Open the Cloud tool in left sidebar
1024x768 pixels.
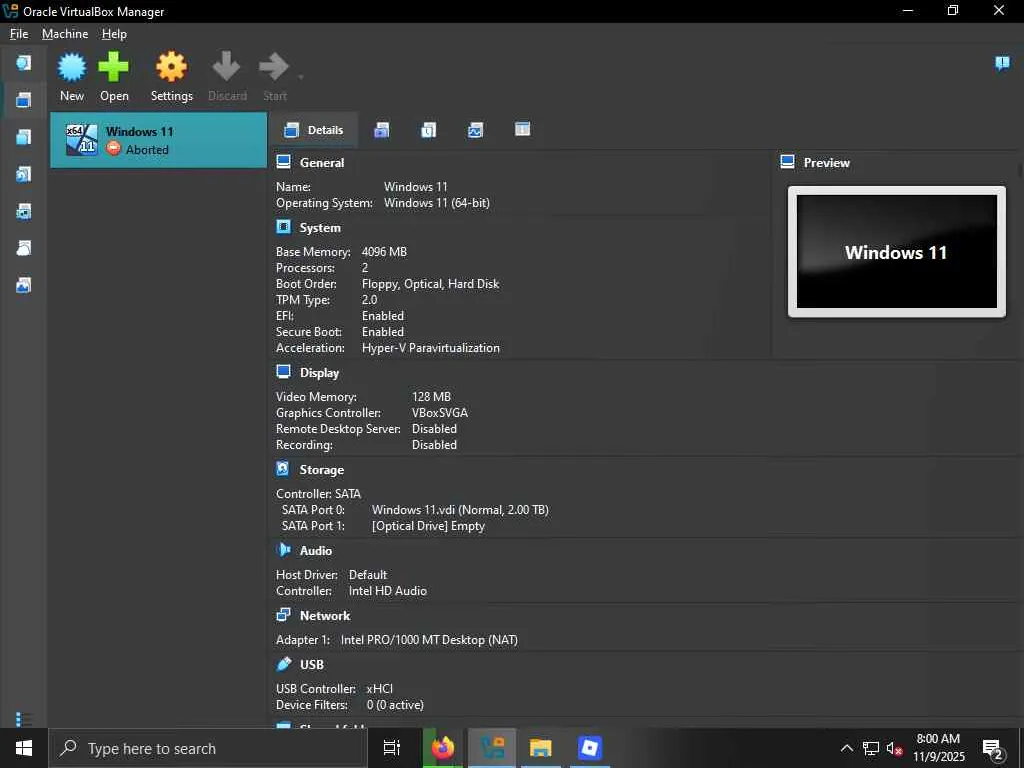click(x=24, y=248)
